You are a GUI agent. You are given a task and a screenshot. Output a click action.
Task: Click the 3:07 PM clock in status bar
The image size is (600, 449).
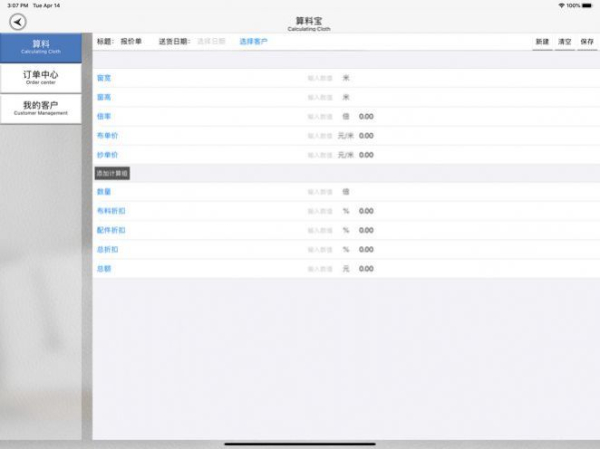pos(18,5)
